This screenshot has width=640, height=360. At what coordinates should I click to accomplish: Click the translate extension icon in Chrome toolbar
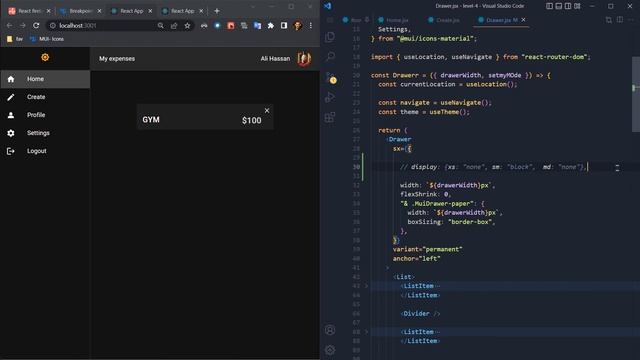coord(257,25)
